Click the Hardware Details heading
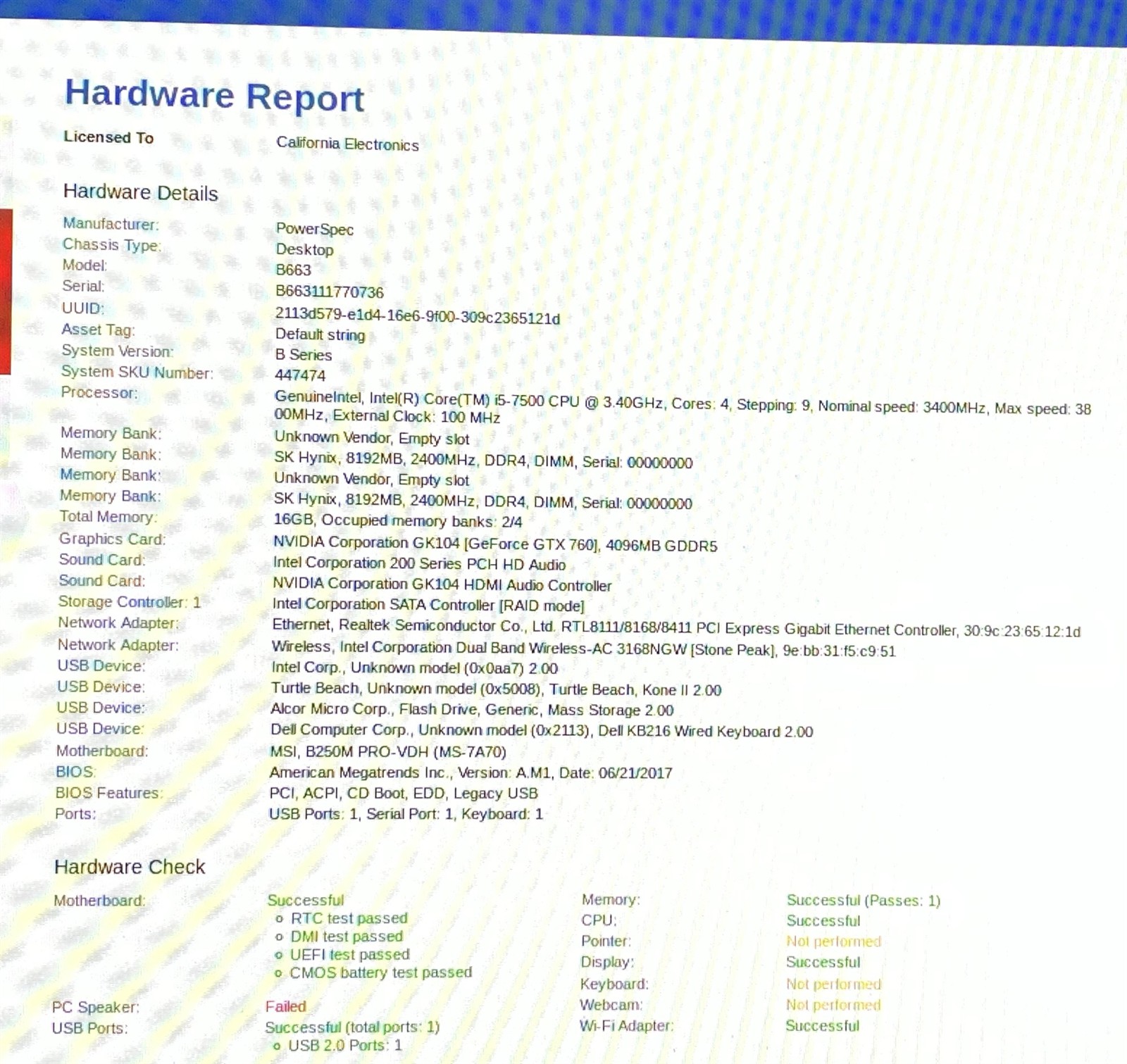 click(x=140, y=192)
